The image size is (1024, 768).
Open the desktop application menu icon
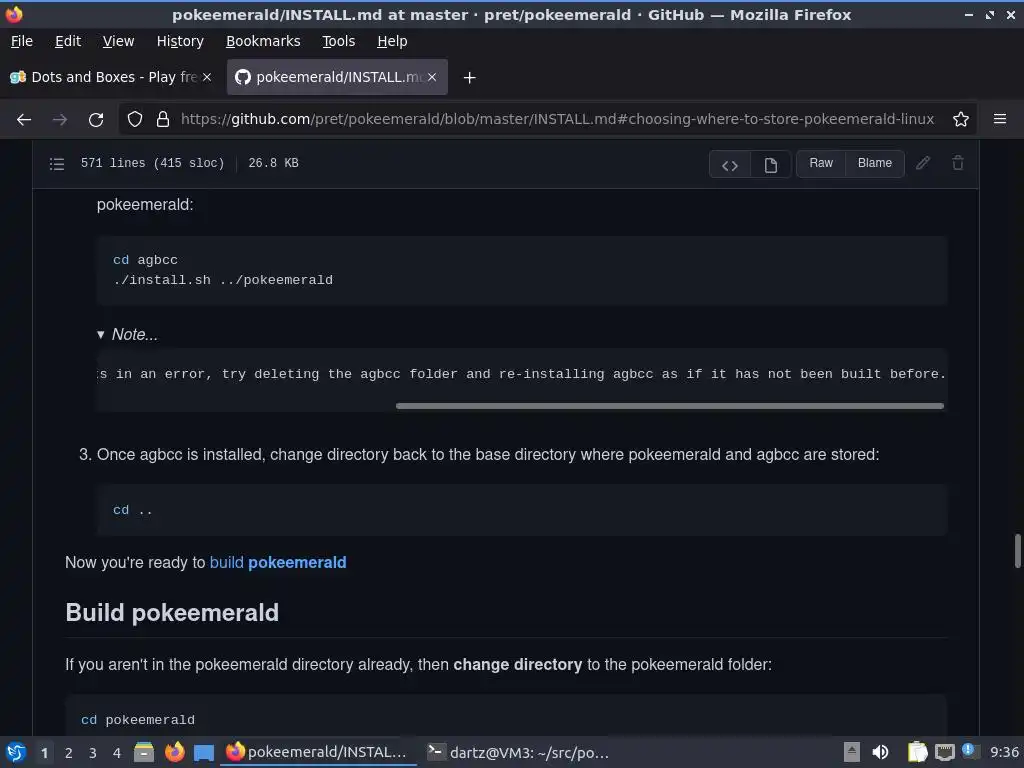click(16, 752)
